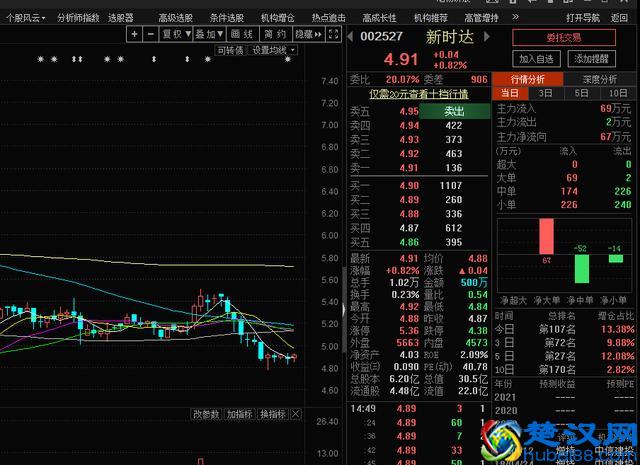Click 买五 row price 4.86
640x465 pixels.
click(409, 242)
